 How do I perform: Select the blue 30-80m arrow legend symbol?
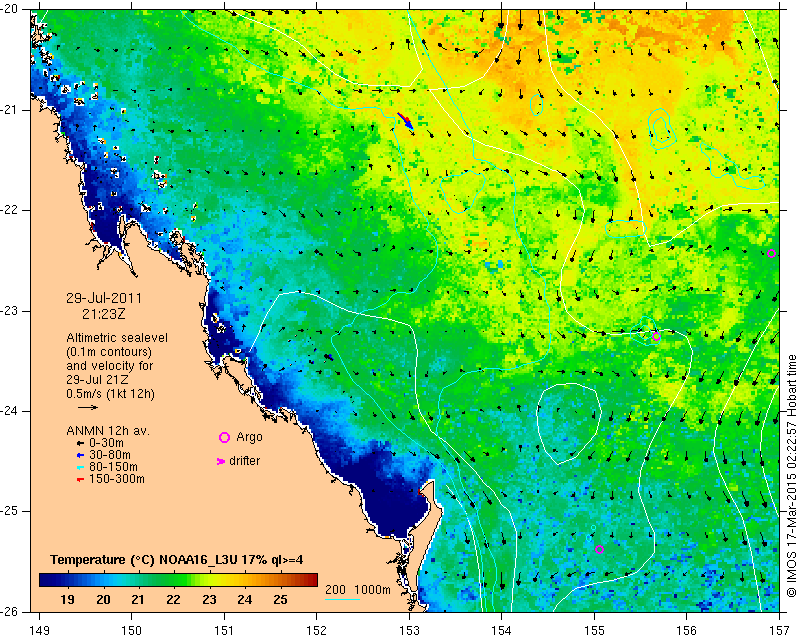pos(80,455)
